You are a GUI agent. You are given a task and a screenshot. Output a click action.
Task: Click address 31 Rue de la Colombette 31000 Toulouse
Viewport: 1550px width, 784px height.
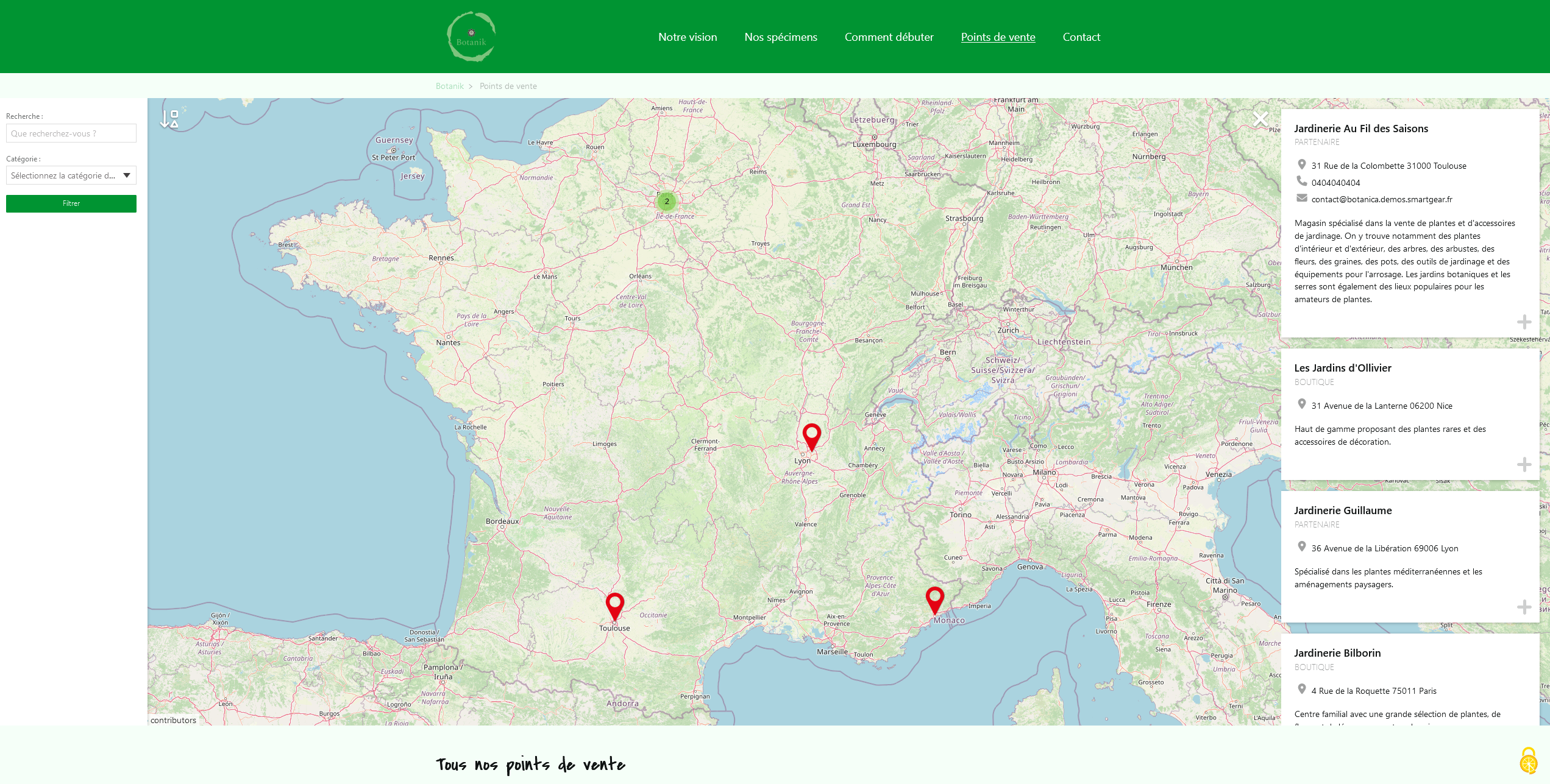tap(1388, 166)
